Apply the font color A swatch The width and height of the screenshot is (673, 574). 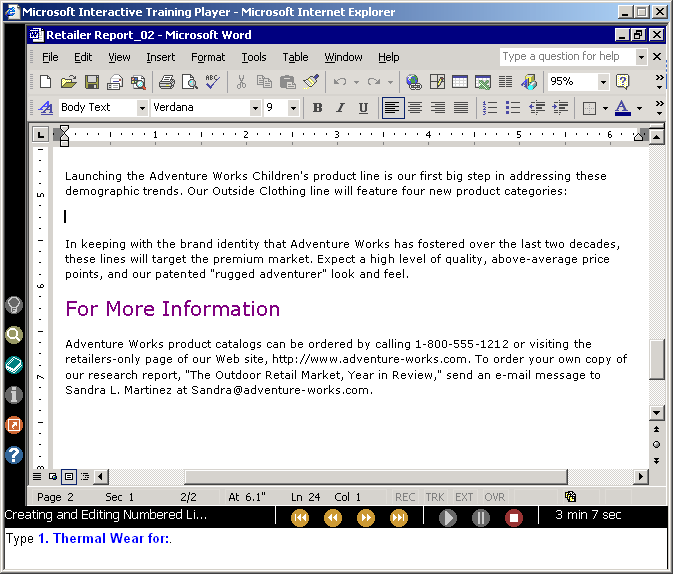[x=622, y=108]
